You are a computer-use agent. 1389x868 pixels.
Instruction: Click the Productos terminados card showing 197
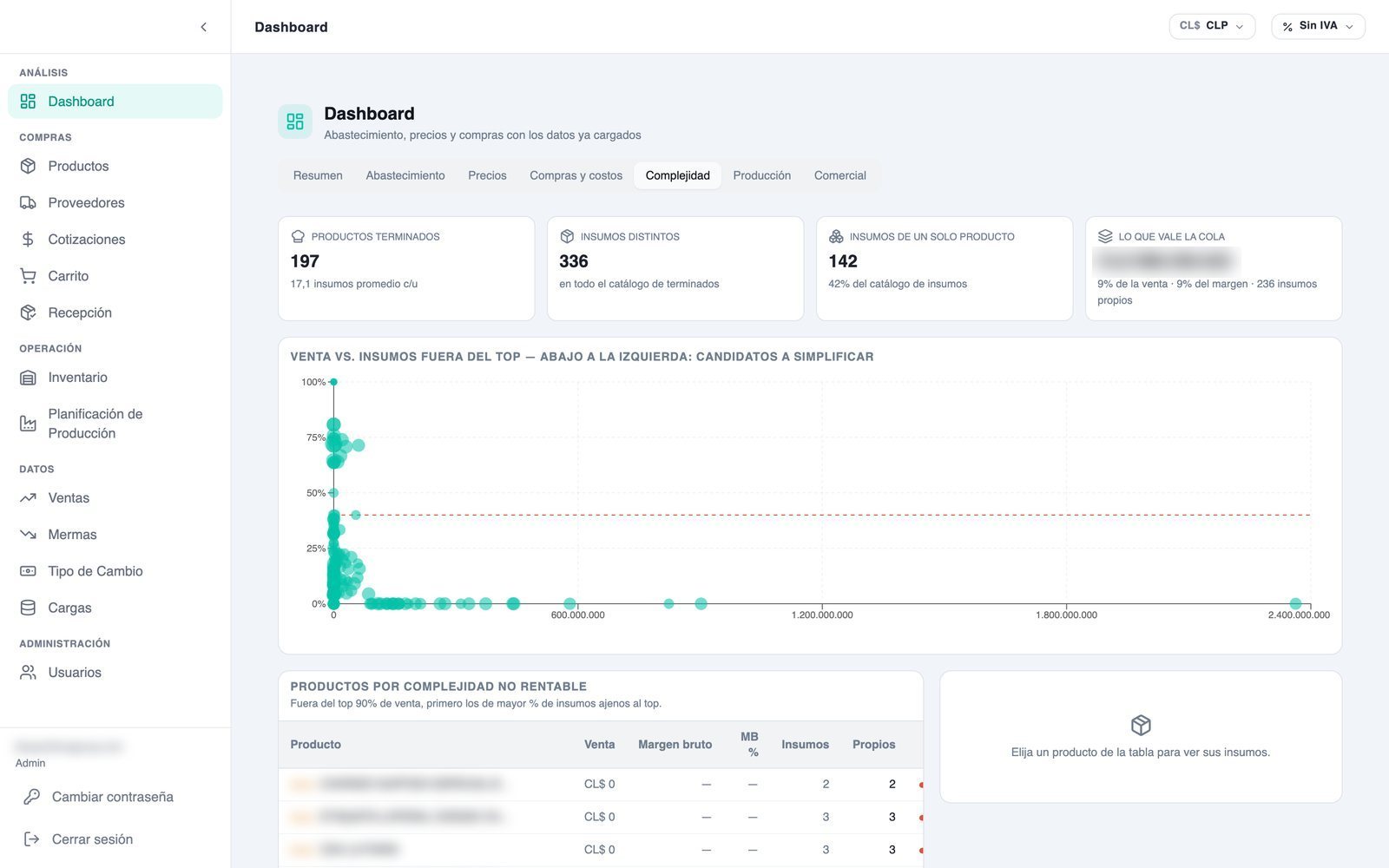pyautogui.click(x=406, y=268)
